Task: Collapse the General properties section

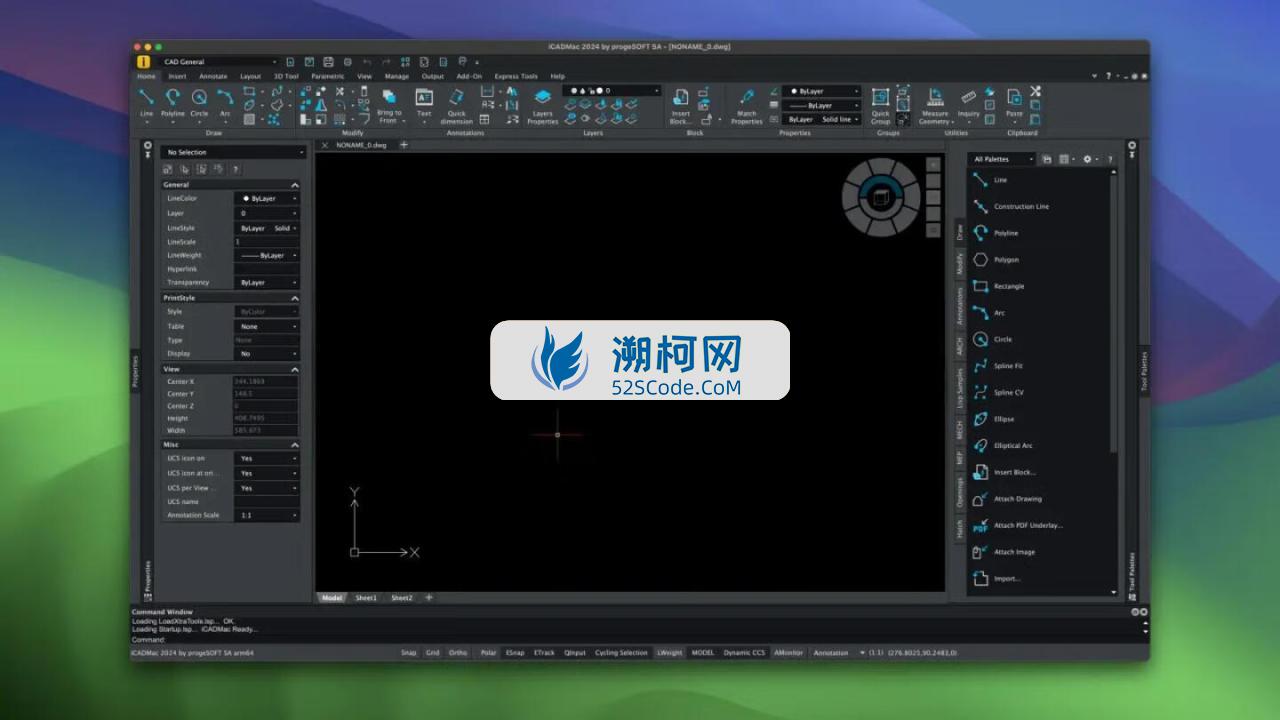Action: pos(294,185)
